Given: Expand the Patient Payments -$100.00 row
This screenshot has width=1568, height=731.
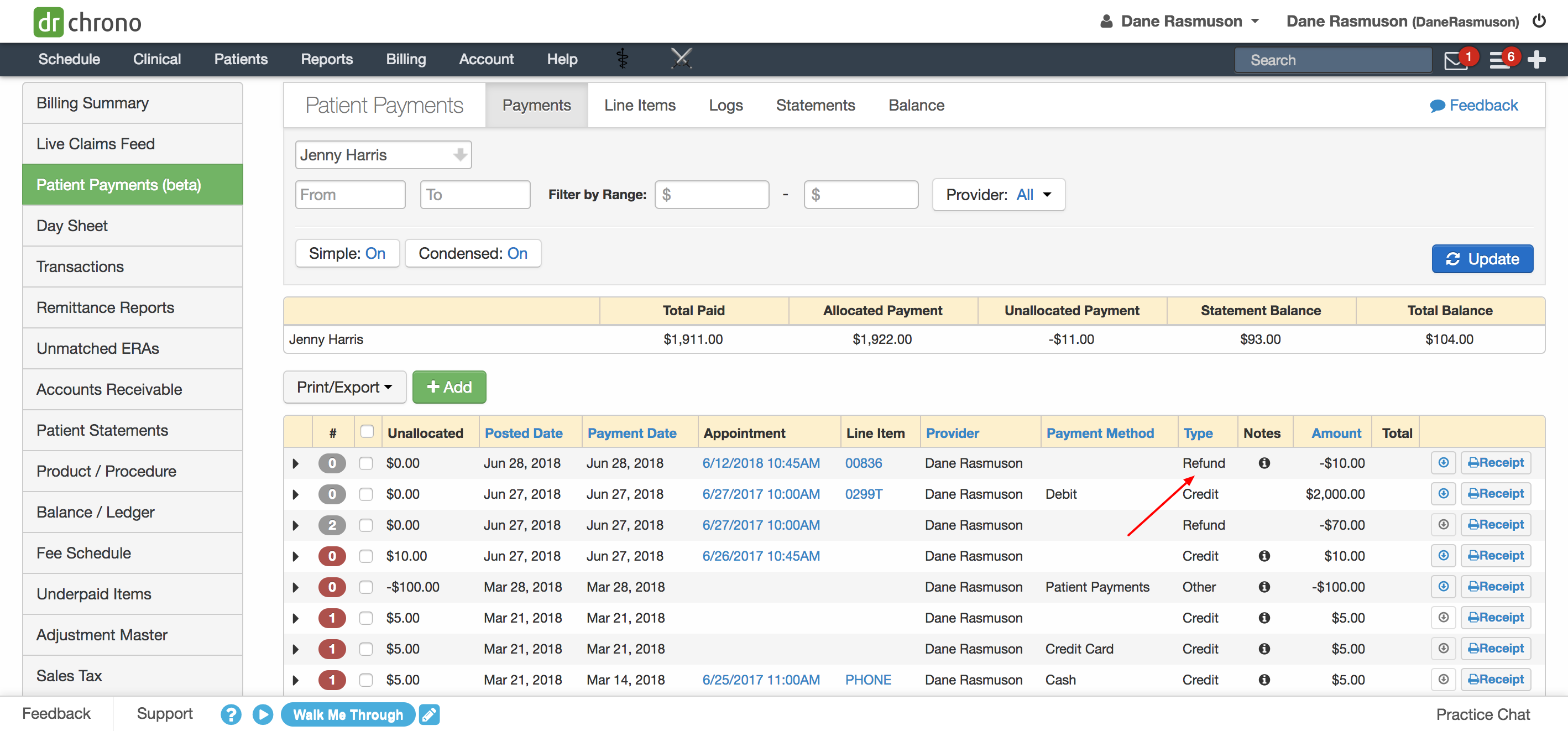Looking at the screenshot, I should pyautogui.click(x=296, y=588).
